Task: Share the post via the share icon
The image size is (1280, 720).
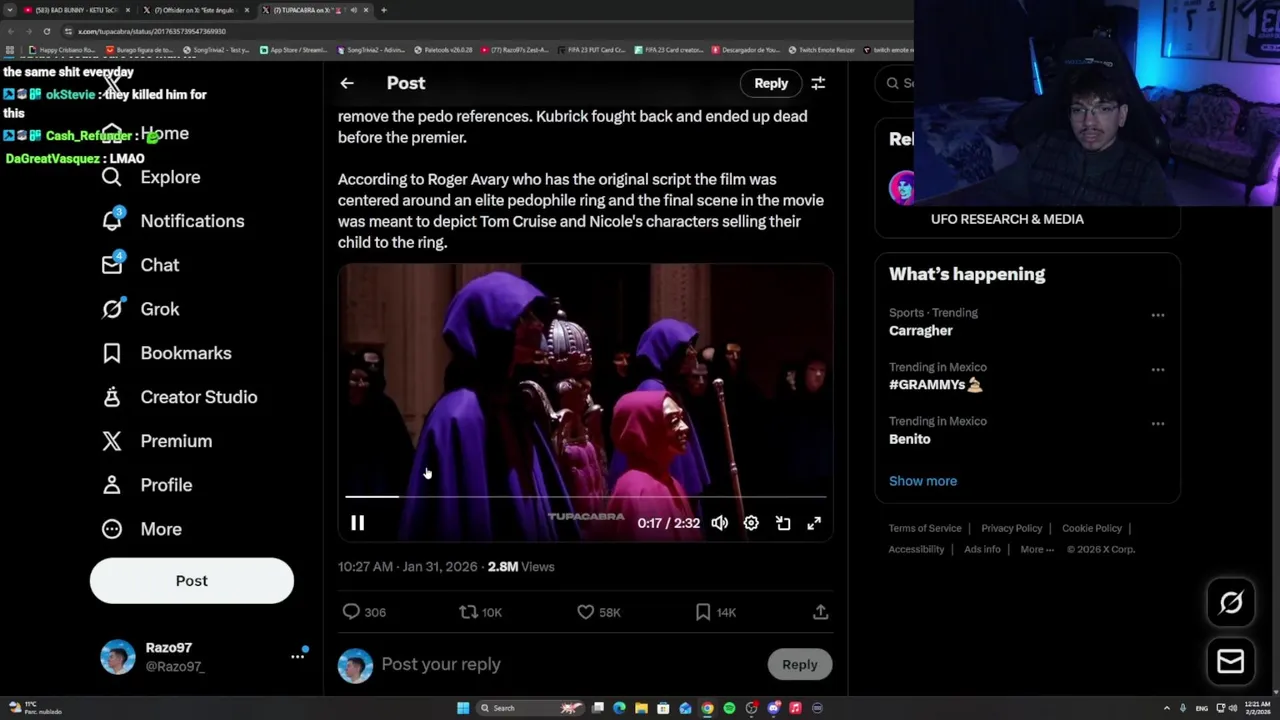Action: (x=820, y=612)
